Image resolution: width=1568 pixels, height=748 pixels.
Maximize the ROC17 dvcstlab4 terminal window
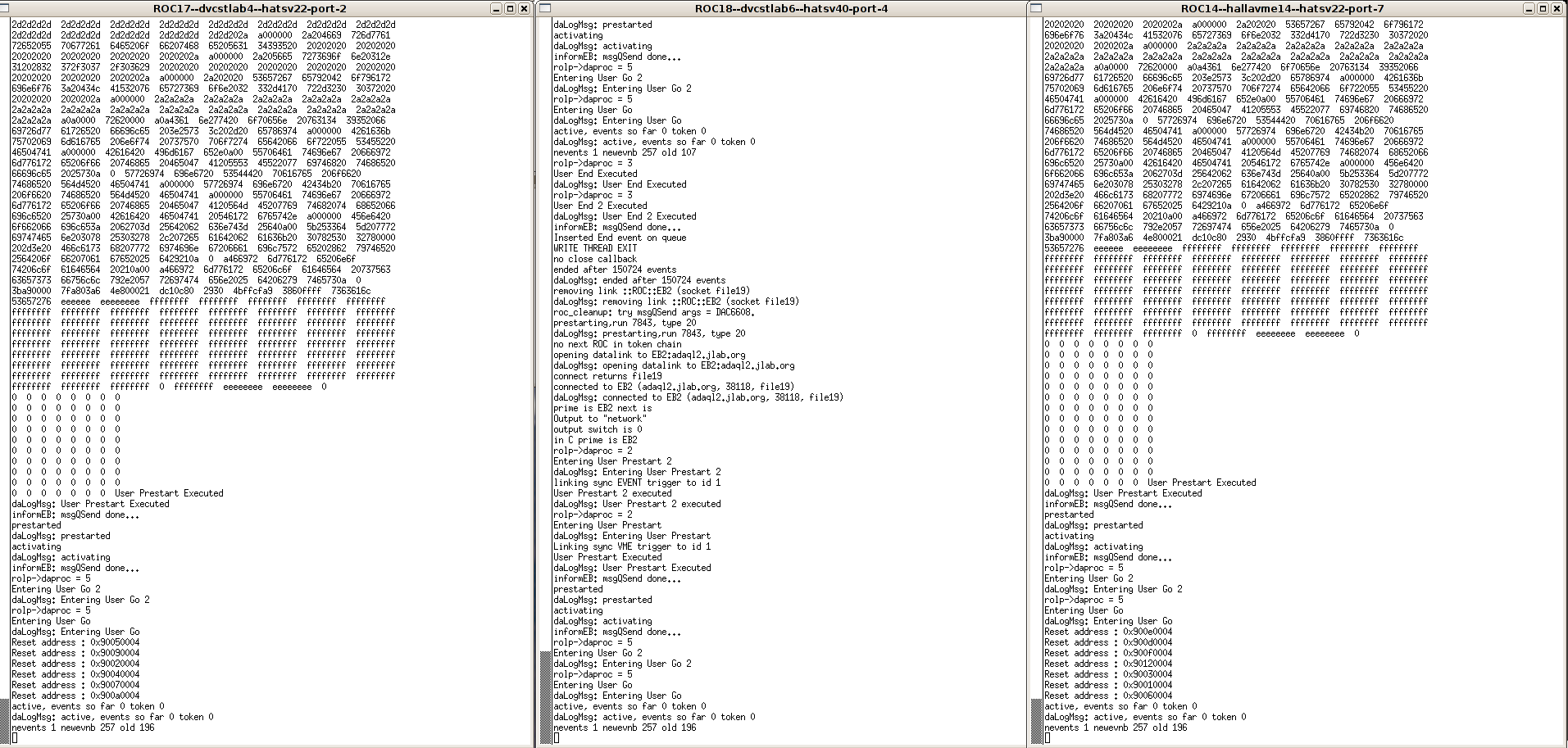coord(510,8)
